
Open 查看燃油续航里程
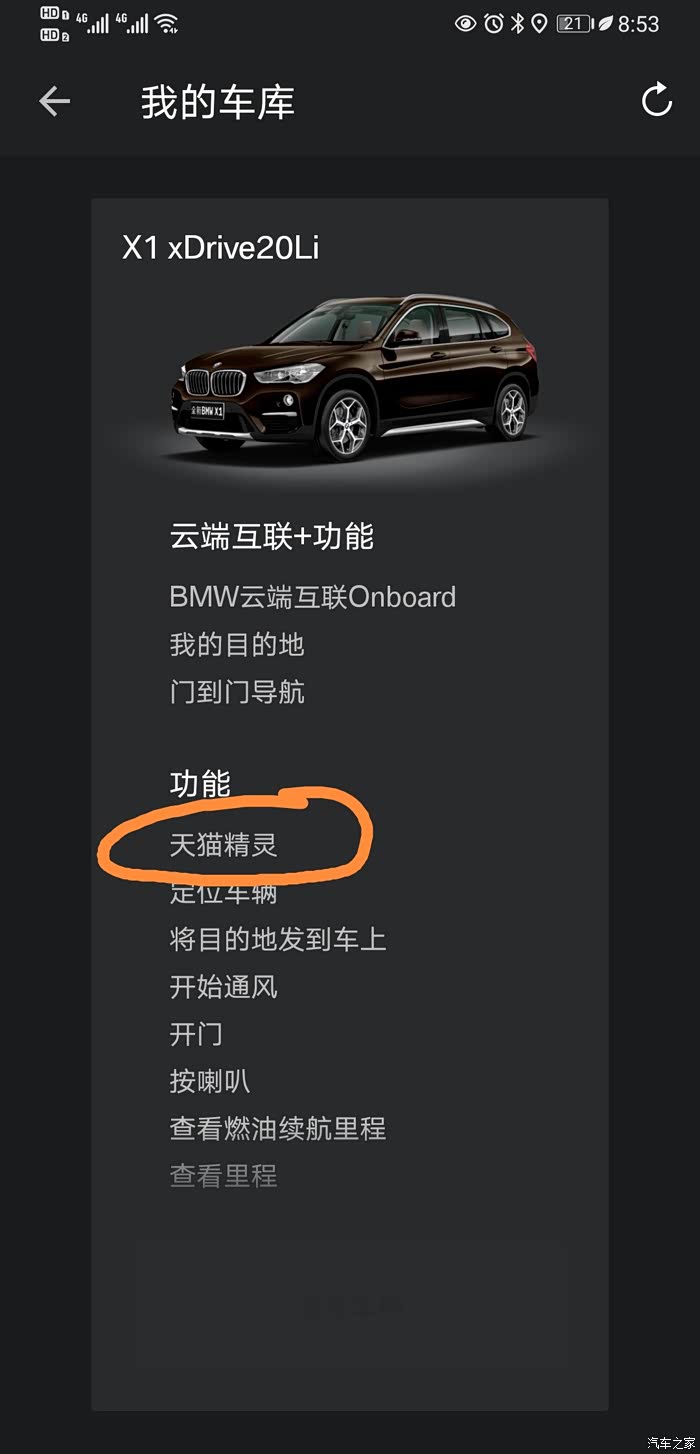click(278, 1129)
